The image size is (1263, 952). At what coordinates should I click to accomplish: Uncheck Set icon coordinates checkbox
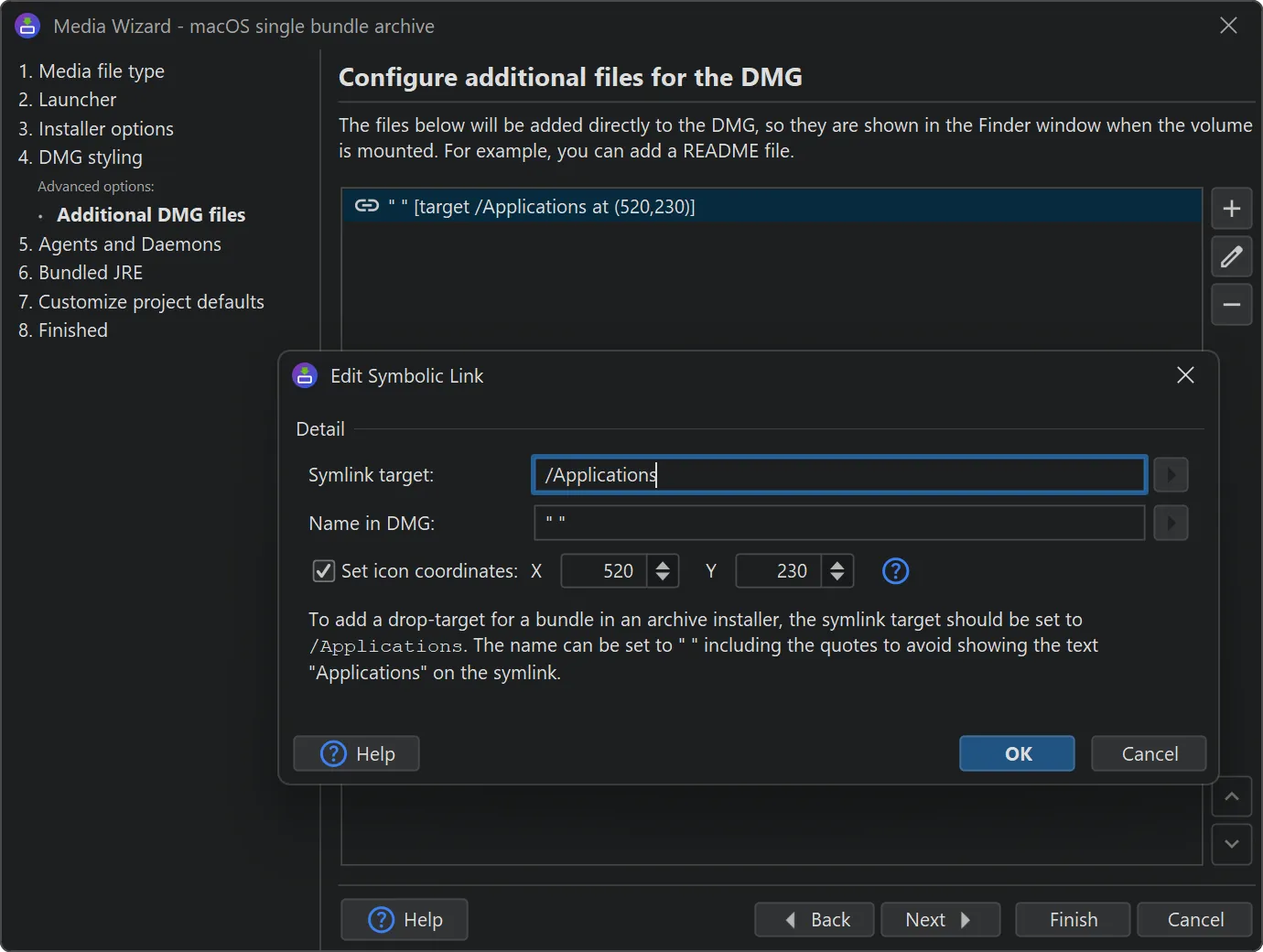pos(323,571)
